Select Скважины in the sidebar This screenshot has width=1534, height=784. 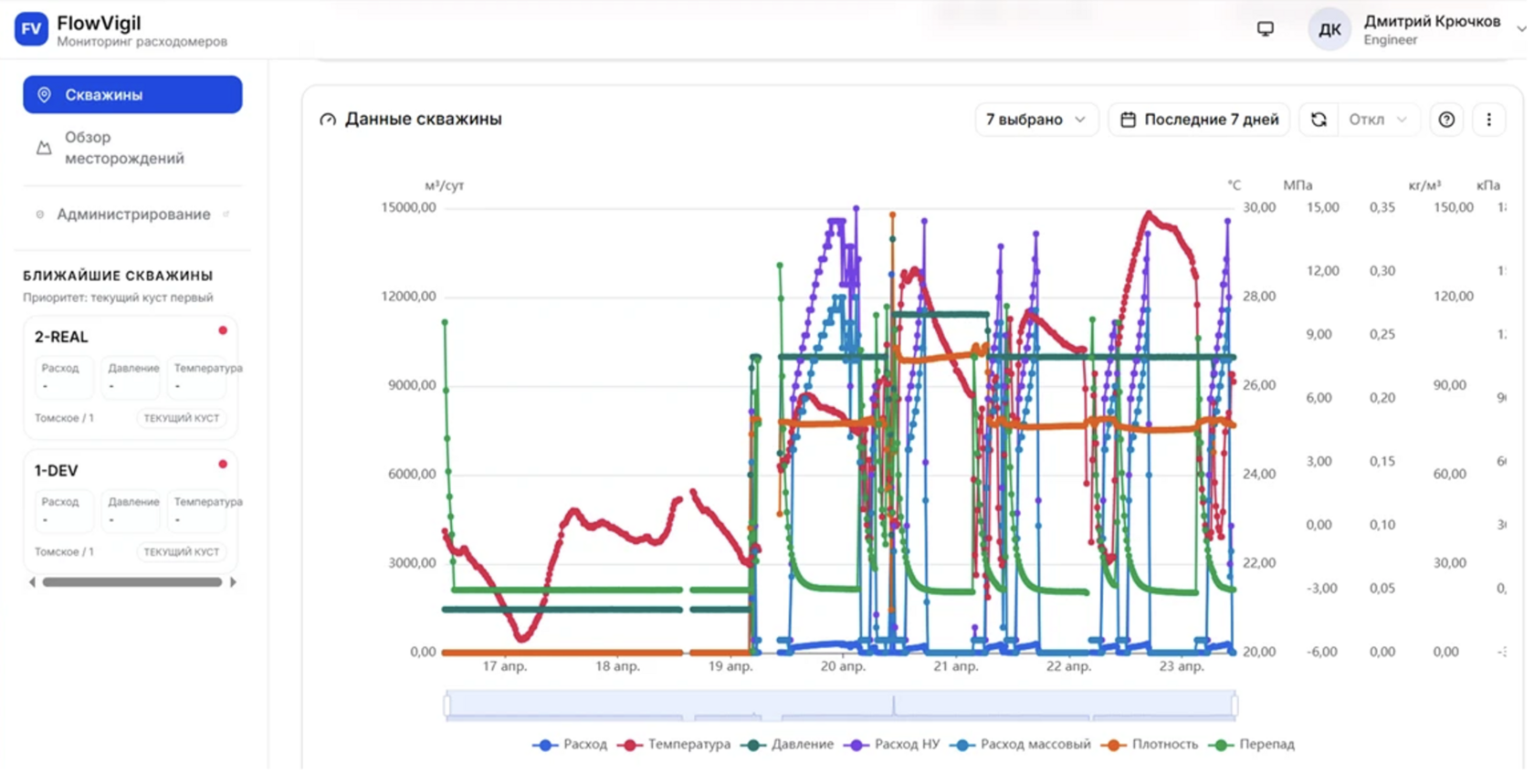pos(132,95)
